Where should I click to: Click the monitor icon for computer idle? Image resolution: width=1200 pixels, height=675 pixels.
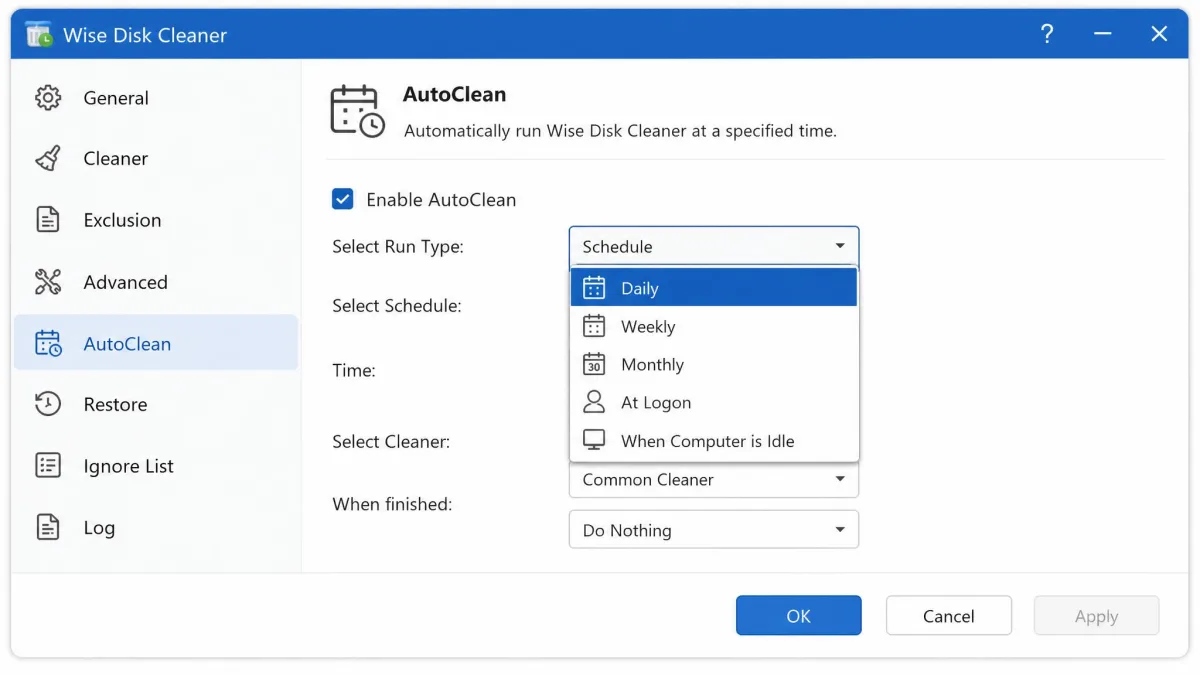click(594, 440)
